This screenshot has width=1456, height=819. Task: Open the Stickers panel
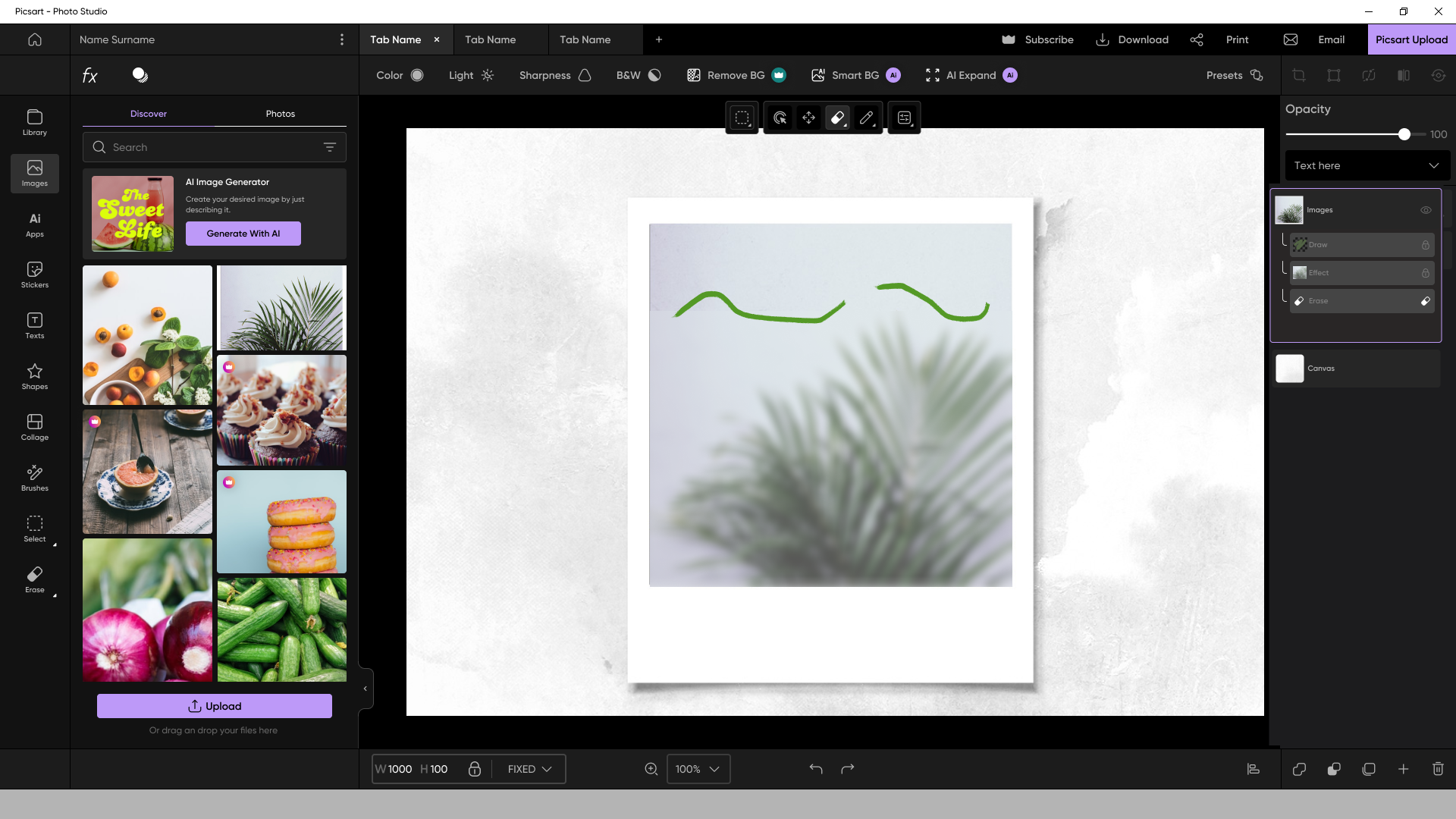click(35, 275)
